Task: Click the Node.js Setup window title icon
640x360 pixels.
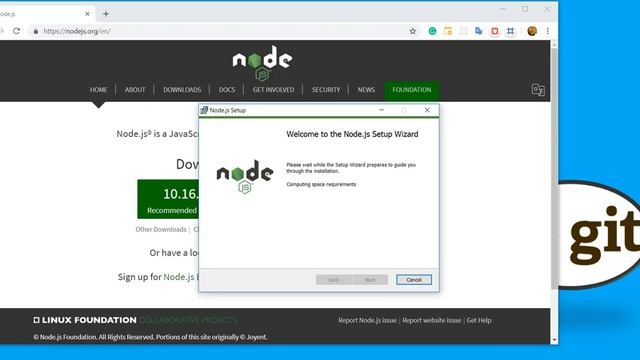Action: 204,110
